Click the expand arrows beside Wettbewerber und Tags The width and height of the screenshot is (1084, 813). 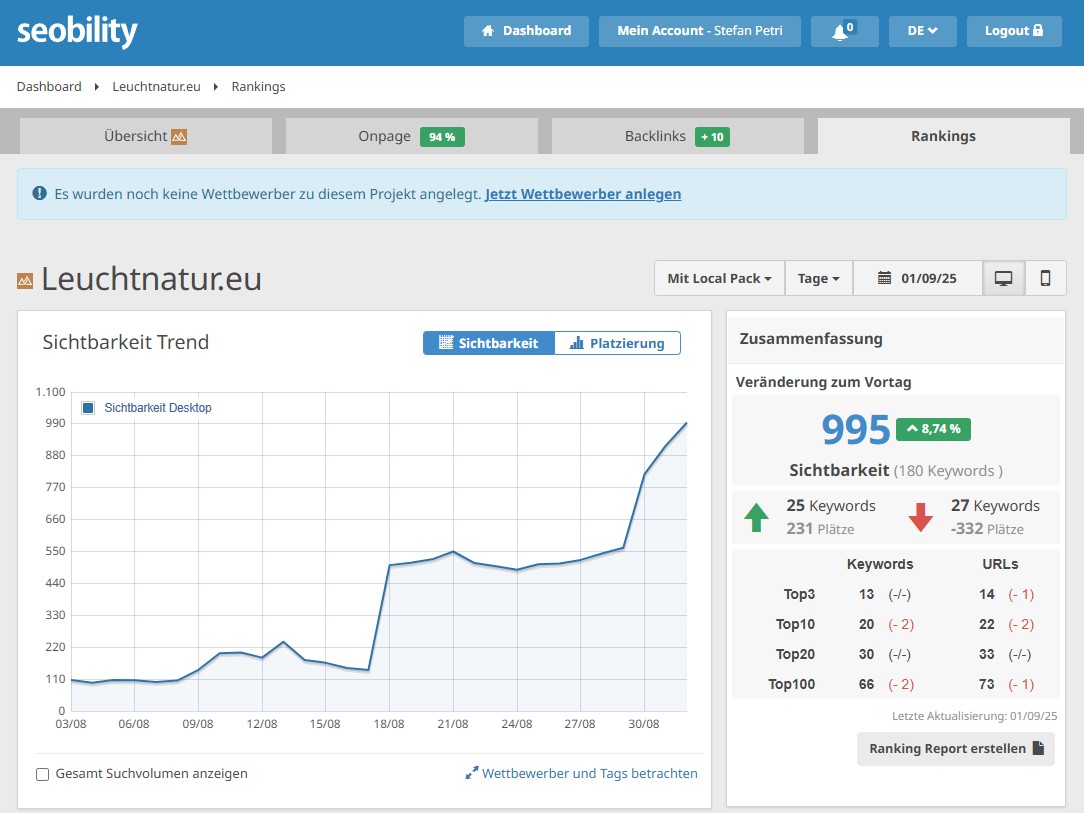click(x=471, y=773)
